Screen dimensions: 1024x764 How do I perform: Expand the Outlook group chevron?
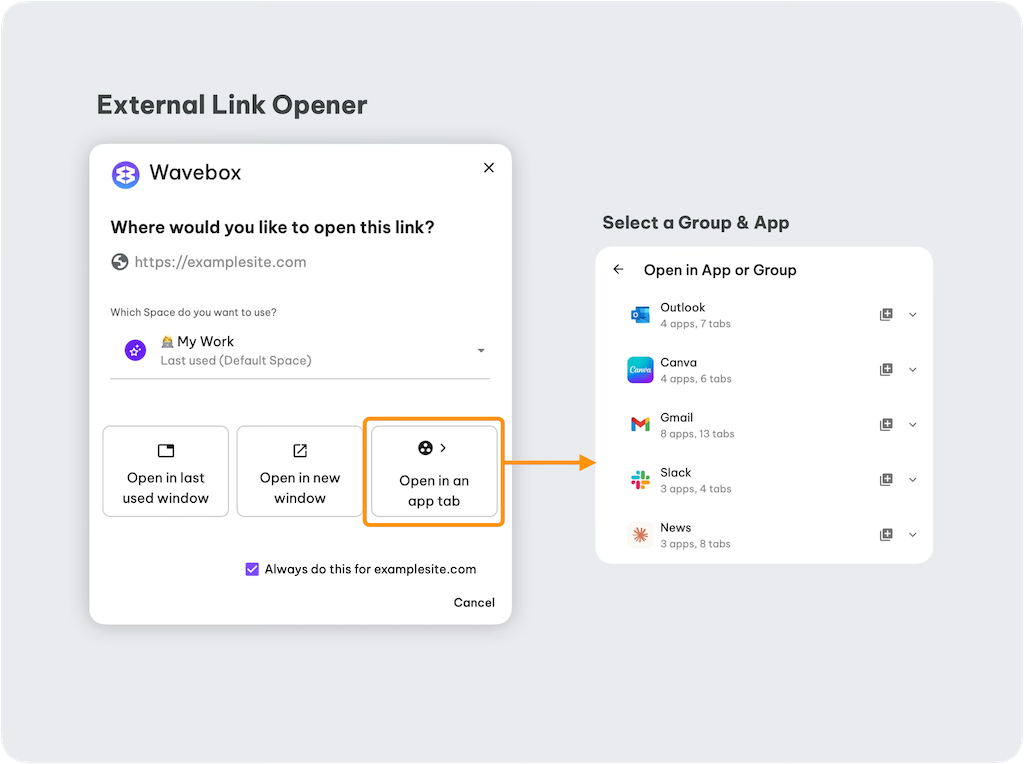912,315
